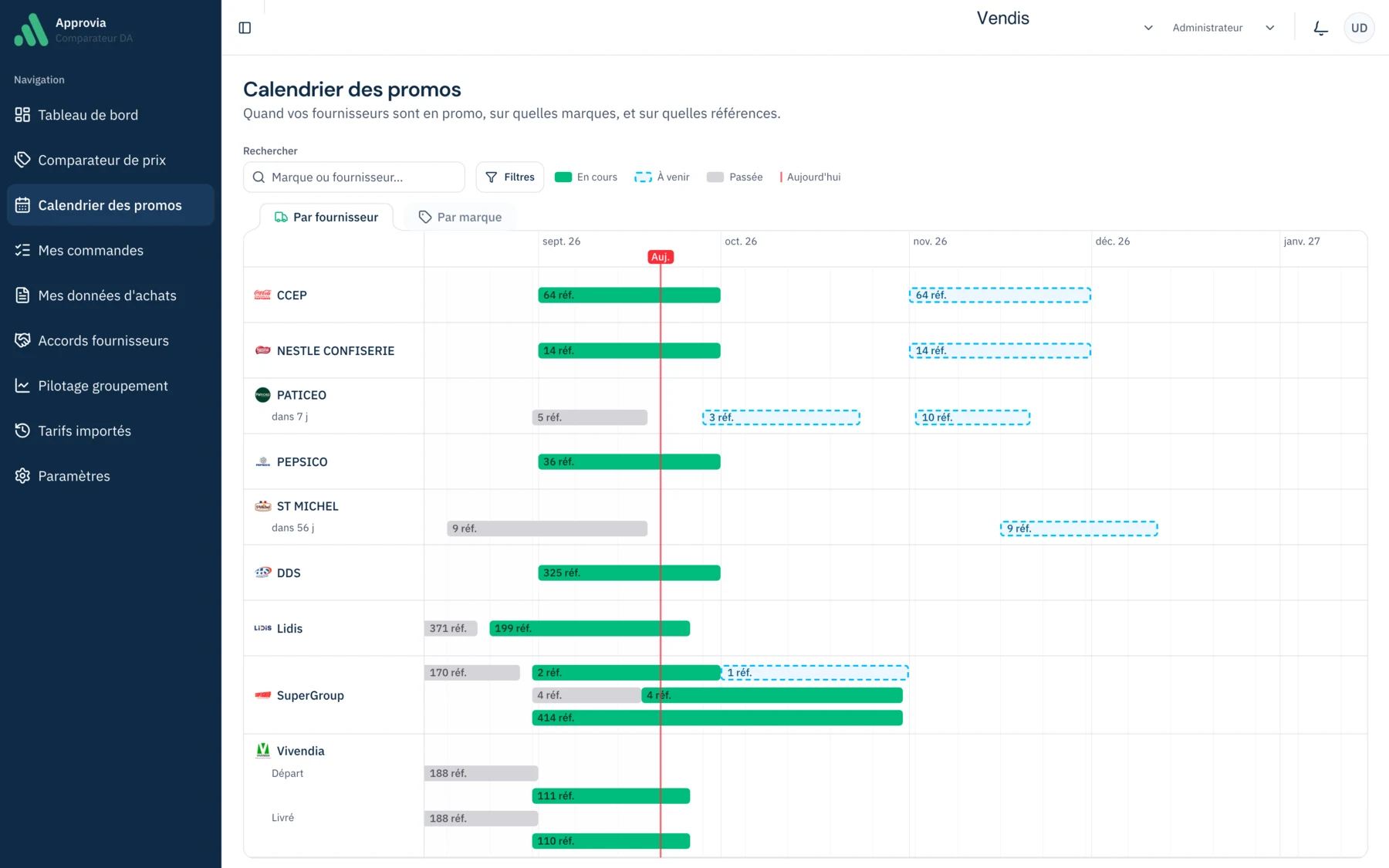
Task: Click the Approvia logo icon
Action: [31, 29]
